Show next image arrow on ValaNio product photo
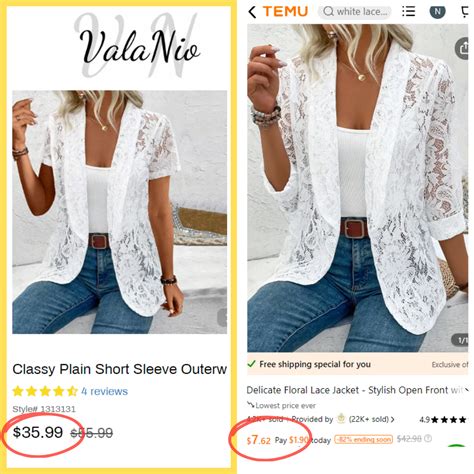 (223, 317)
